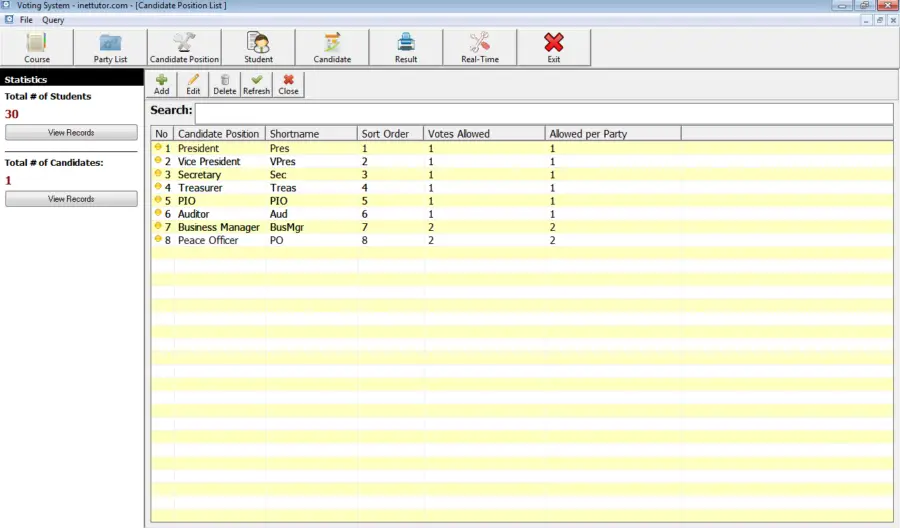The image size is (900, 528).
Task: Sort by Sort Order column header
Action: [390, 134]
